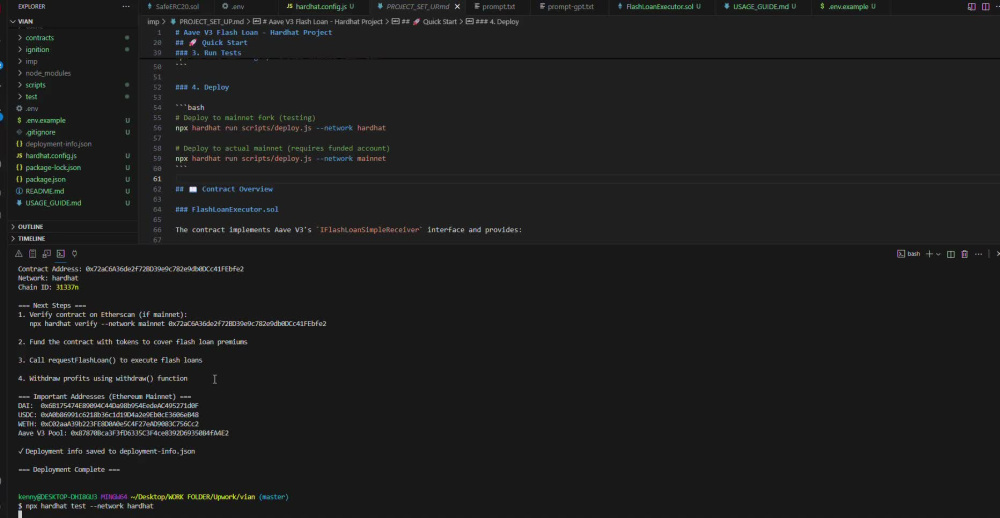Click the npx hardhat verify command in terminal

178,324
